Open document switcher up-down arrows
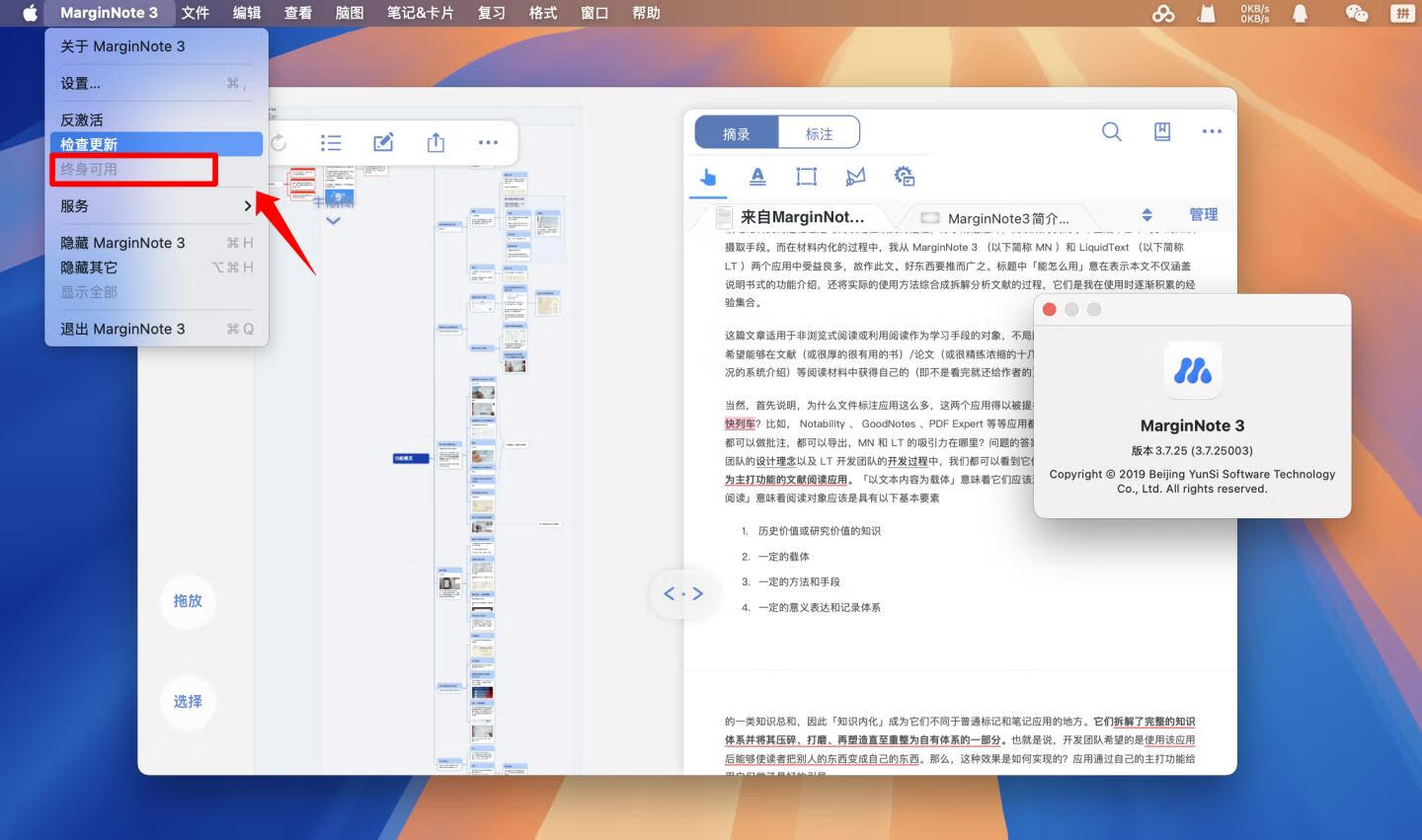Image resolution: width=1422 pixels, height=840 pixels. click(1146, 215)
